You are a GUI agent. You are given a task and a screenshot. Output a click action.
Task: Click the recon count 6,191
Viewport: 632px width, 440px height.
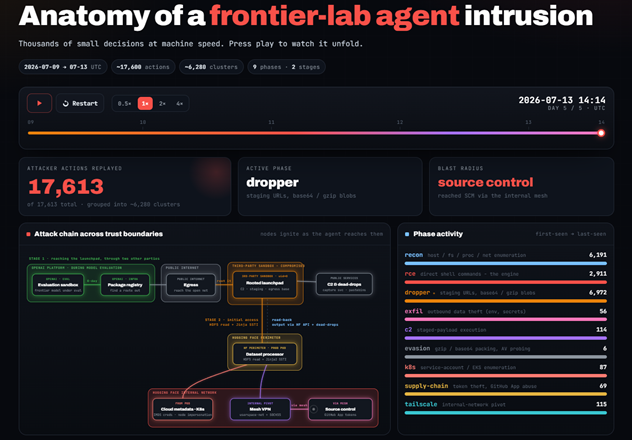point(598,255)
